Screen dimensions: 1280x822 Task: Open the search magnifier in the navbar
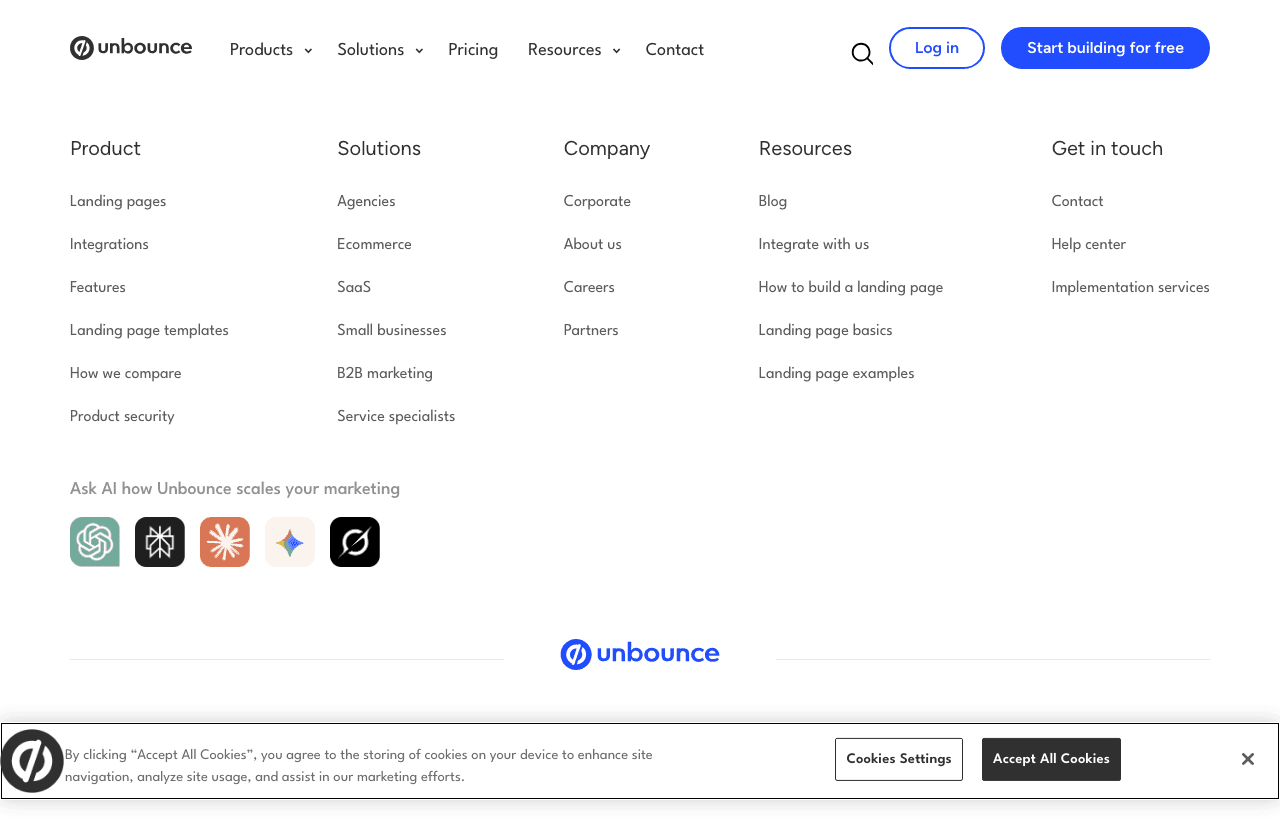coord(861,53)
